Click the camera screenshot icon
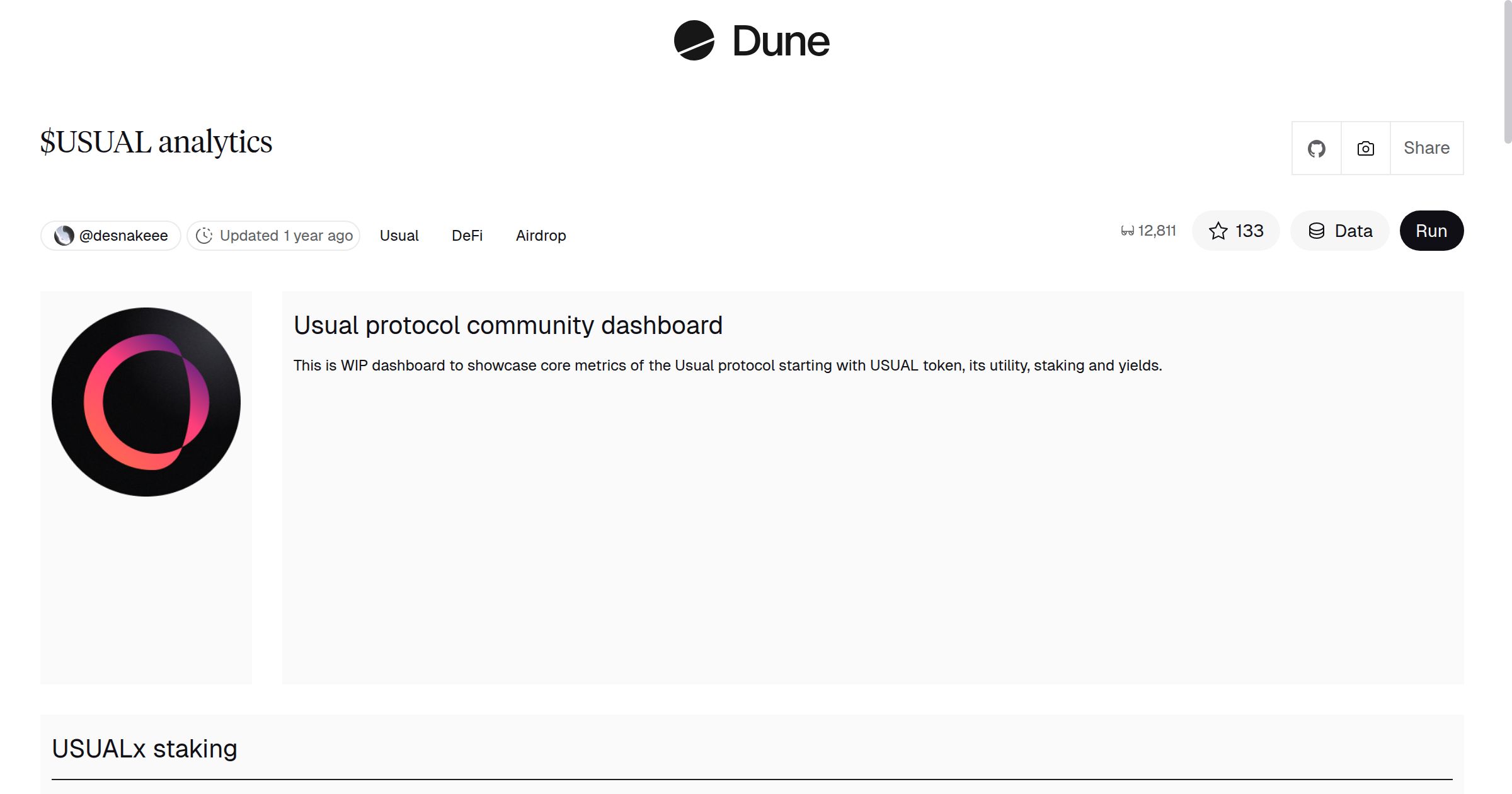The height and width of the screenshot is (794, 1512). point(1365,147)
